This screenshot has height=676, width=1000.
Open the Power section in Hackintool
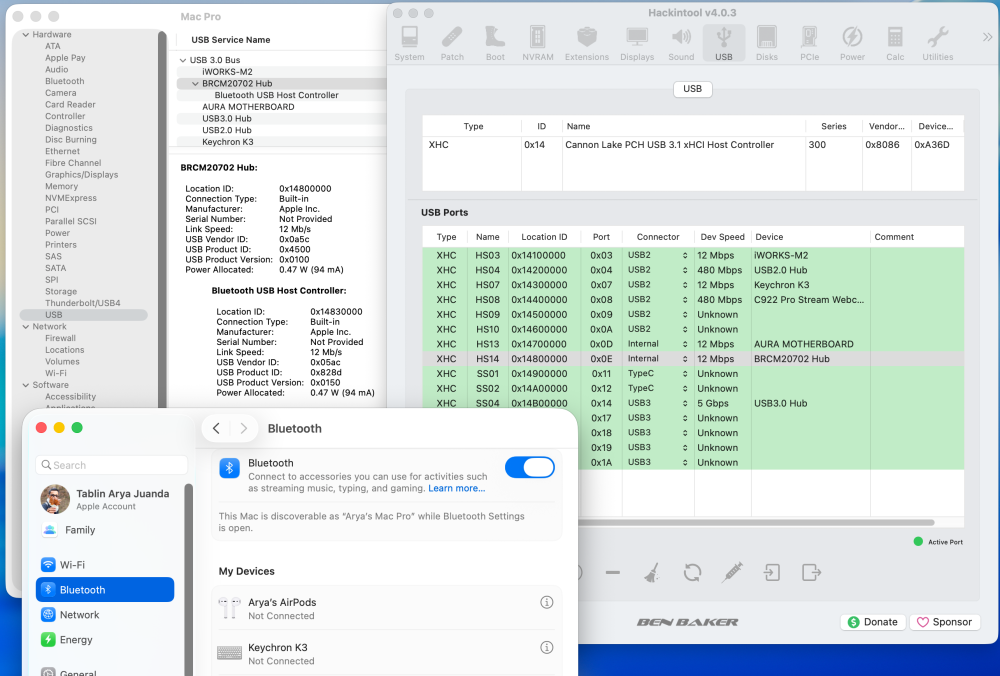tap(852, 43)
